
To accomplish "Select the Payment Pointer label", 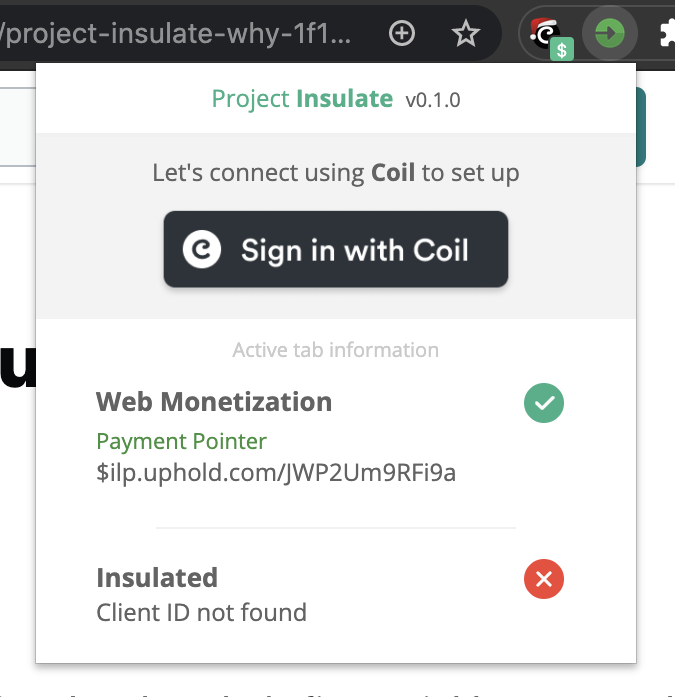I will (181, 441).
